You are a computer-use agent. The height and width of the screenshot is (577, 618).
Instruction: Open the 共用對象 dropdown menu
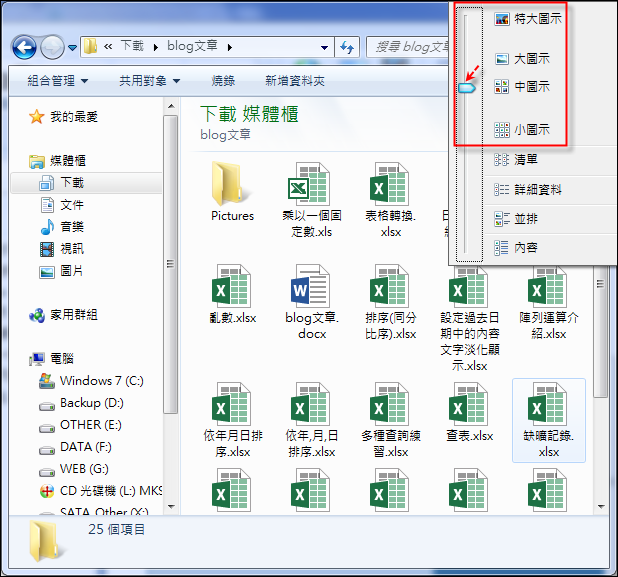[x=149, y=81]
